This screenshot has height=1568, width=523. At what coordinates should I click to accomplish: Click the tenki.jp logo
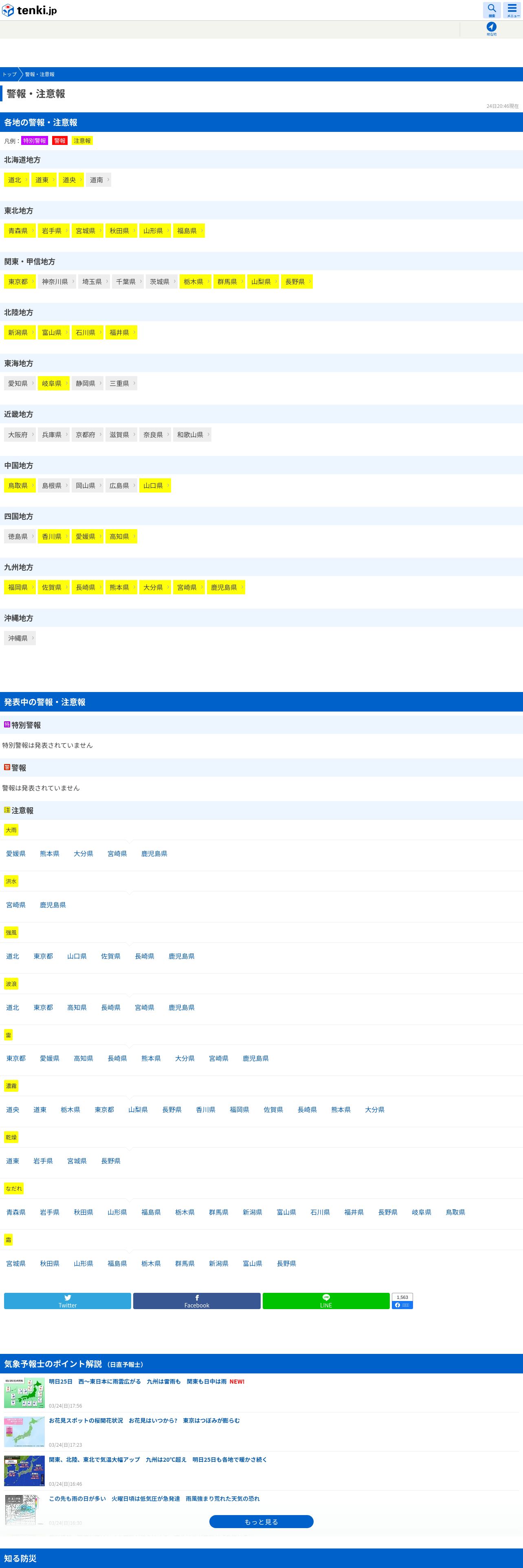(x=29, y=10)
